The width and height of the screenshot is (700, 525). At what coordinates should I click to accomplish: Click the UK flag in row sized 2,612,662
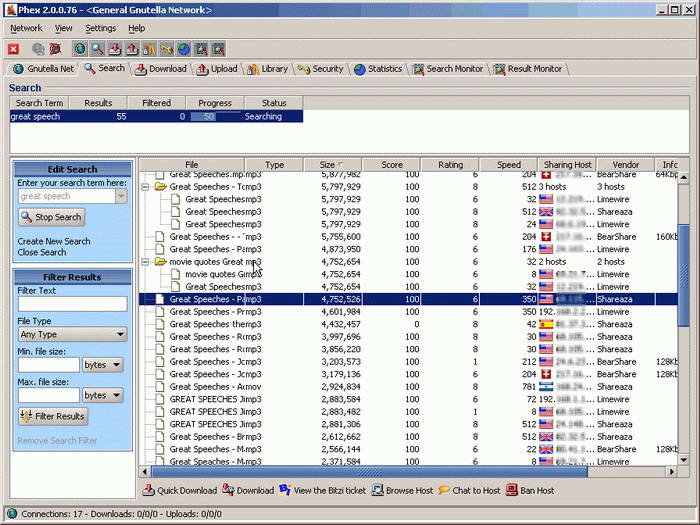tap(546, 437)
